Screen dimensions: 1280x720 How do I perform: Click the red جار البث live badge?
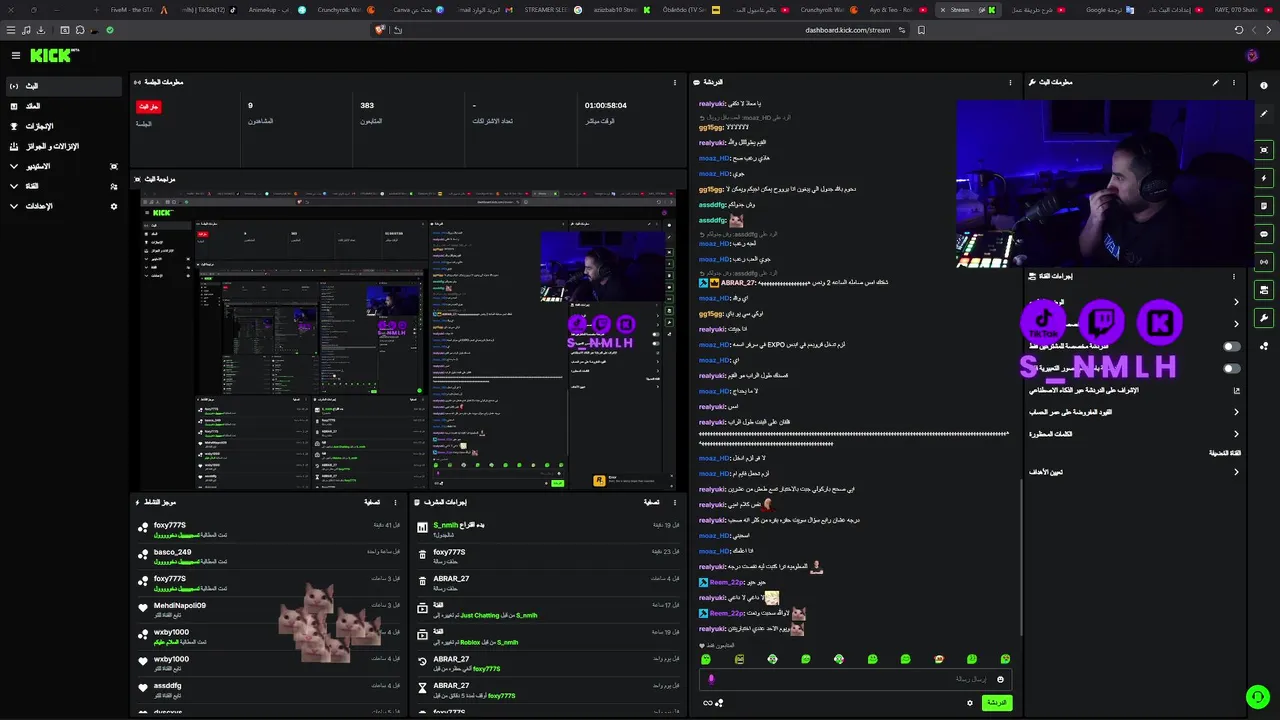tap(148, 106)
